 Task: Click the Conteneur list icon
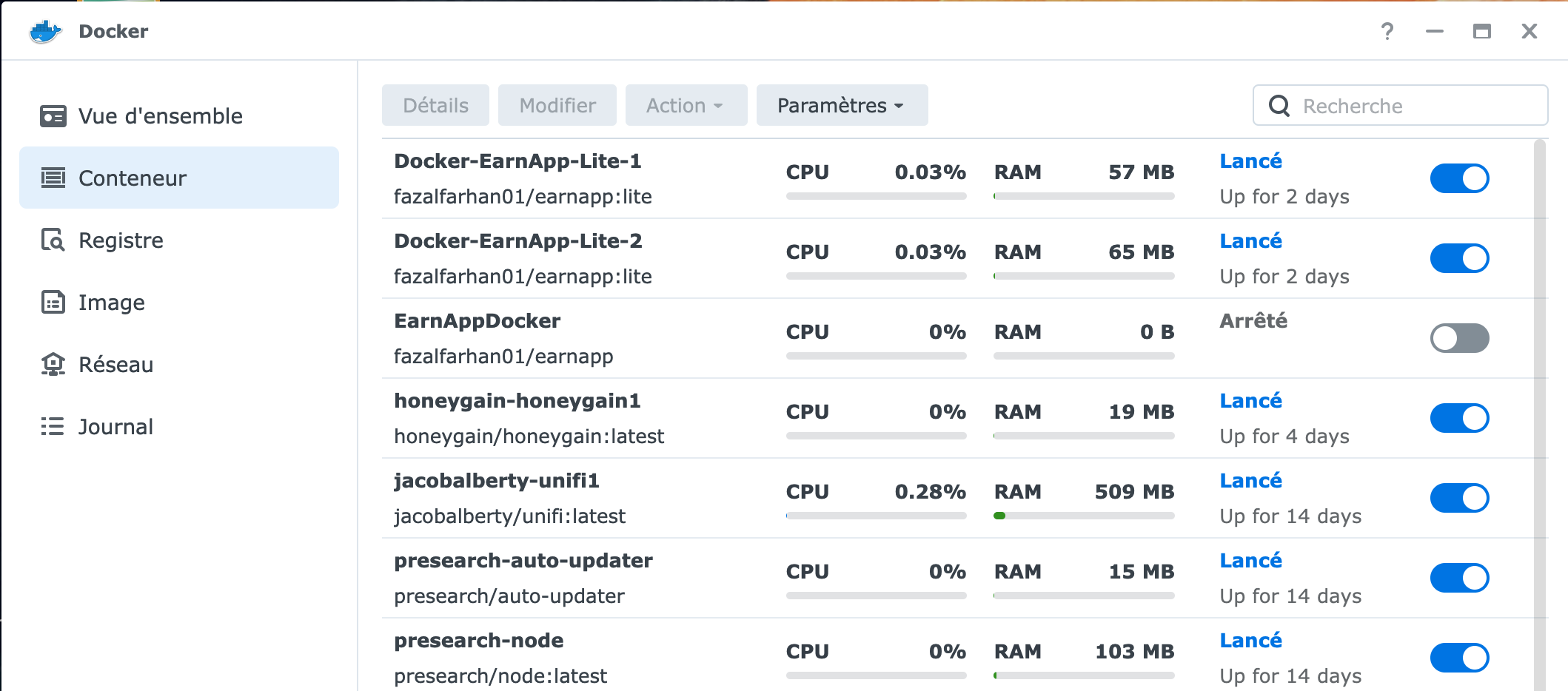point(53,178)
